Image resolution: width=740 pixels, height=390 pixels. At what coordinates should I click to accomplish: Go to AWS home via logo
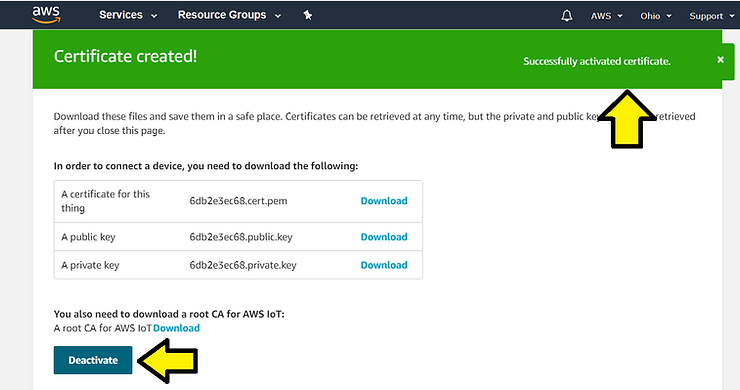pos(46,15)
